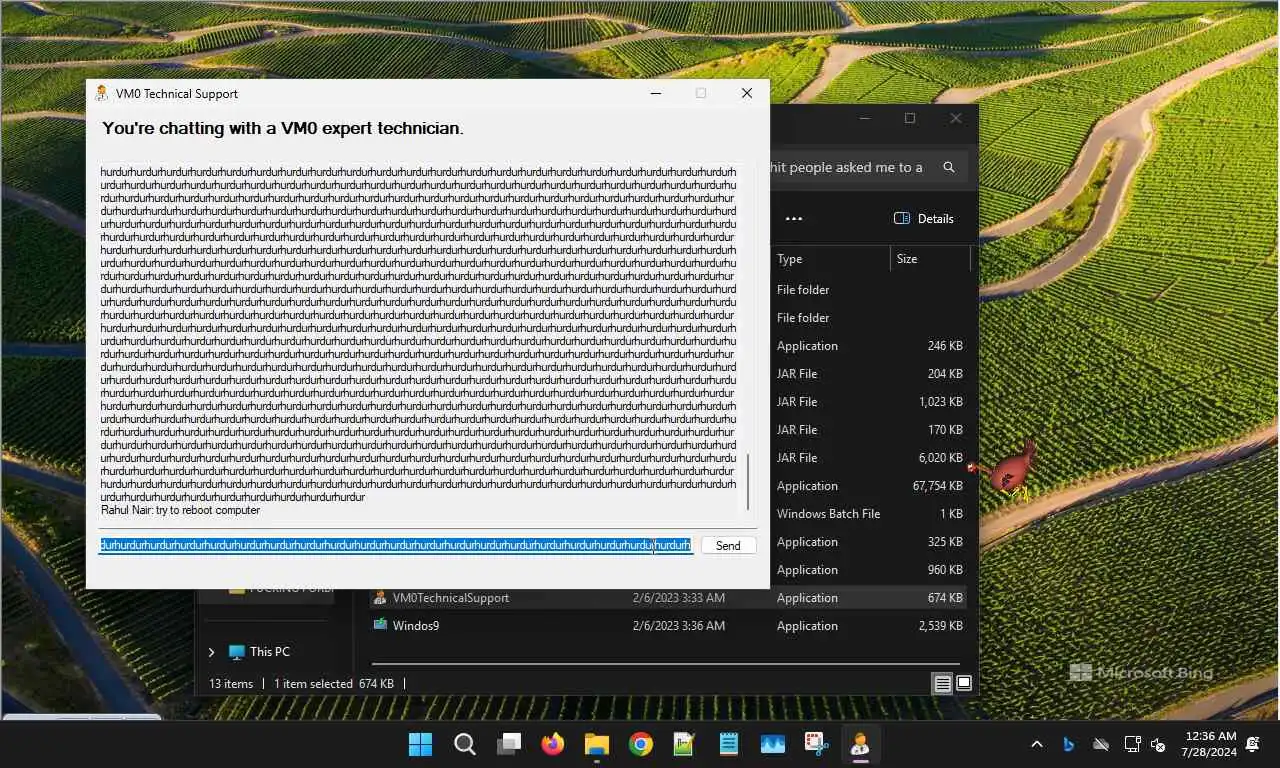The height and width of the screenshot is (768, 1280).
Task: Expand the This PC tree node chevron
Action: [211, 652]
